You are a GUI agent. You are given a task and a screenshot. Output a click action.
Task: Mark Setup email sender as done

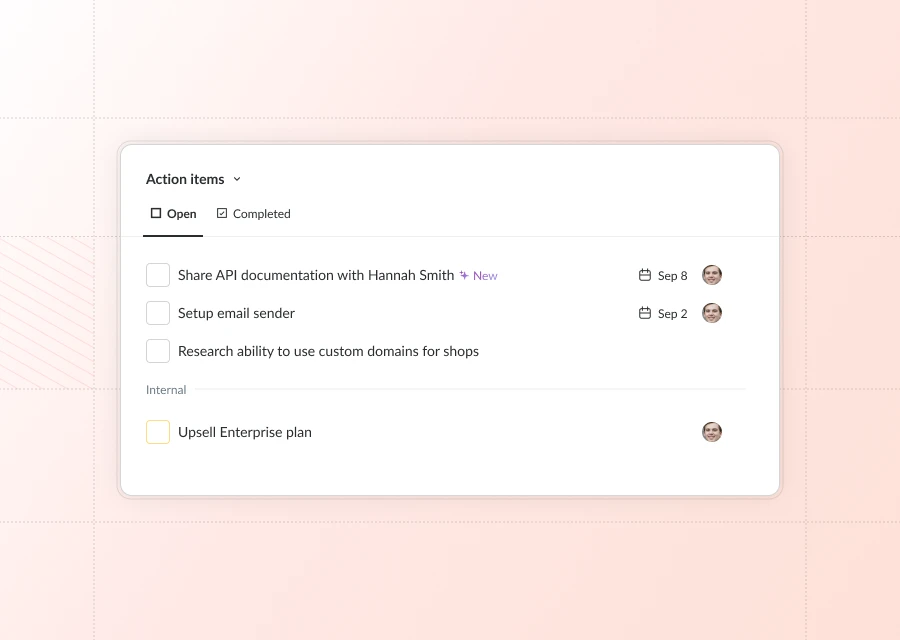(x=158, y=313)
